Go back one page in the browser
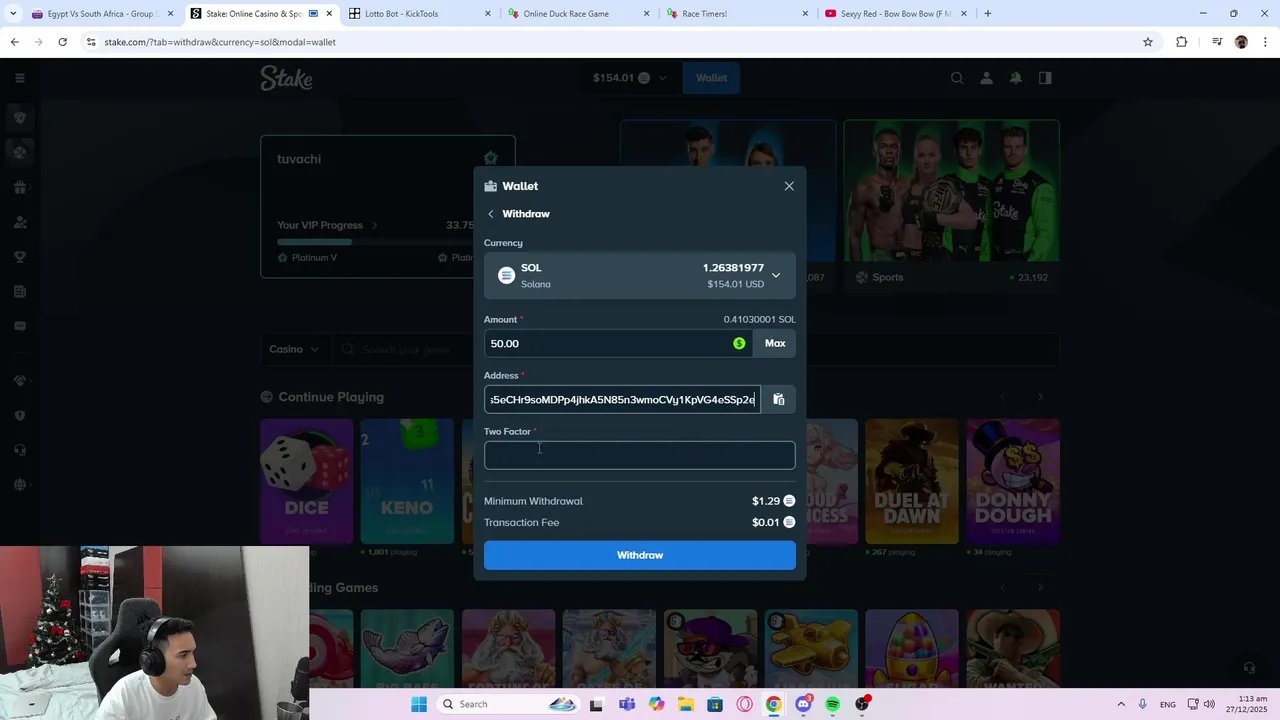 click(14, 42)
